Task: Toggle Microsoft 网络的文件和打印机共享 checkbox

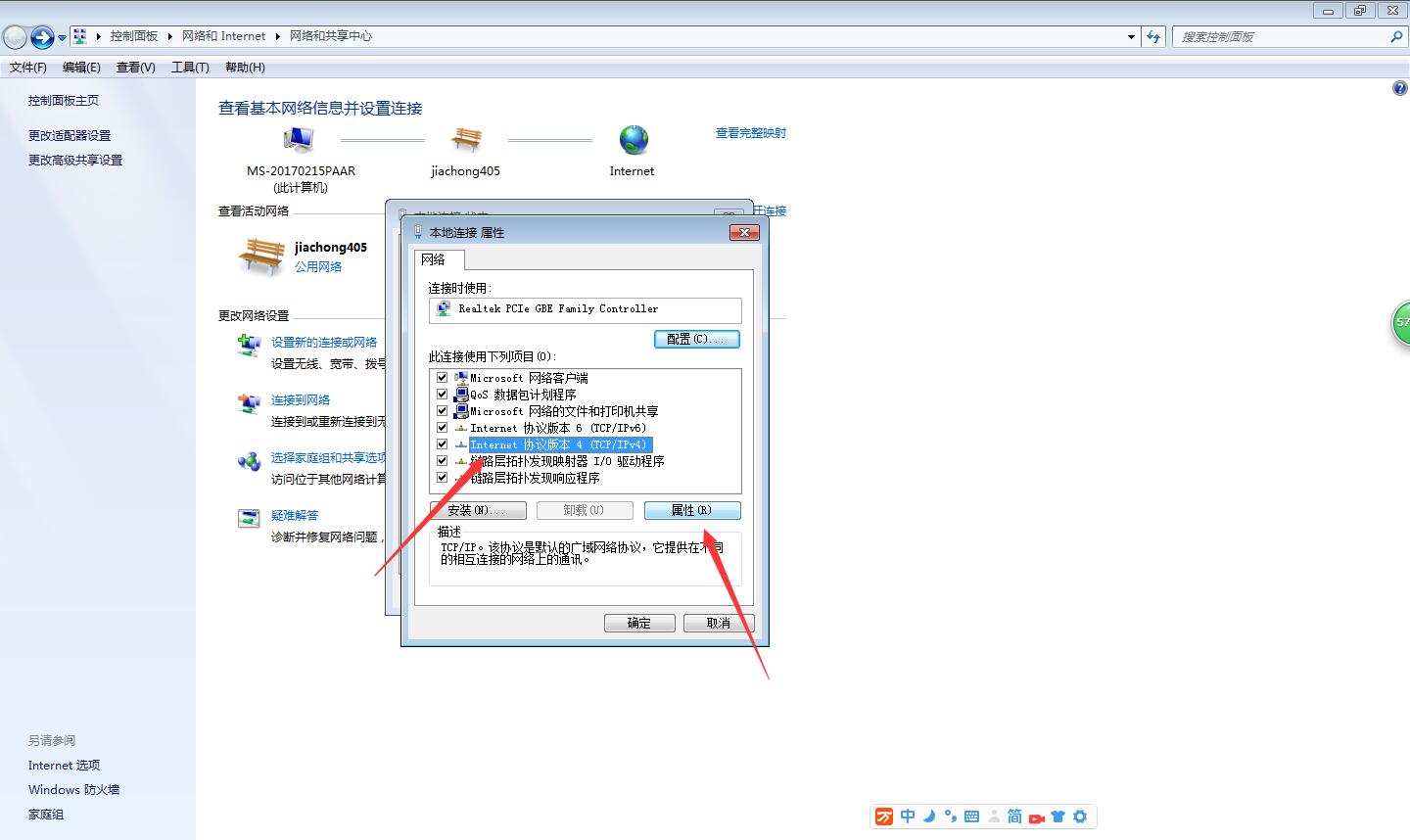Action: pos(442,411)
